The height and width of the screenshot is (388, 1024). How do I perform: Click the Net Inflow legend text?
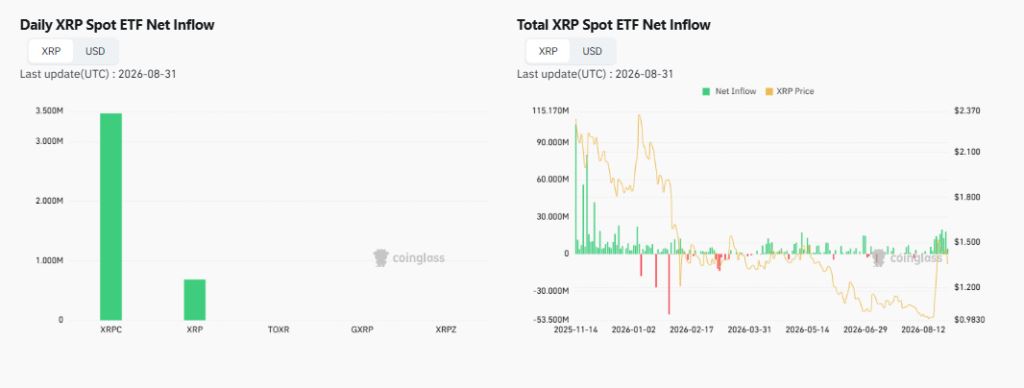(735, 91)
